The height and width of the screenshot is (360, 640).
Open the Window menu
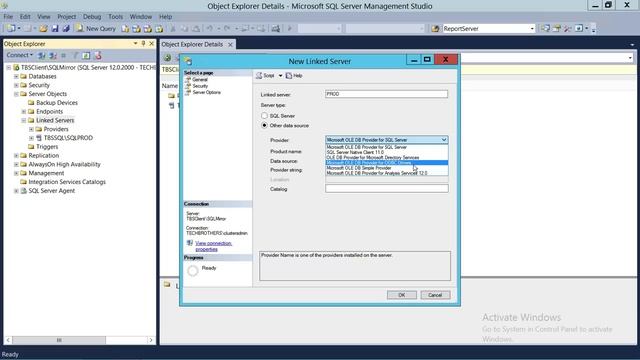tap(140, 17)
